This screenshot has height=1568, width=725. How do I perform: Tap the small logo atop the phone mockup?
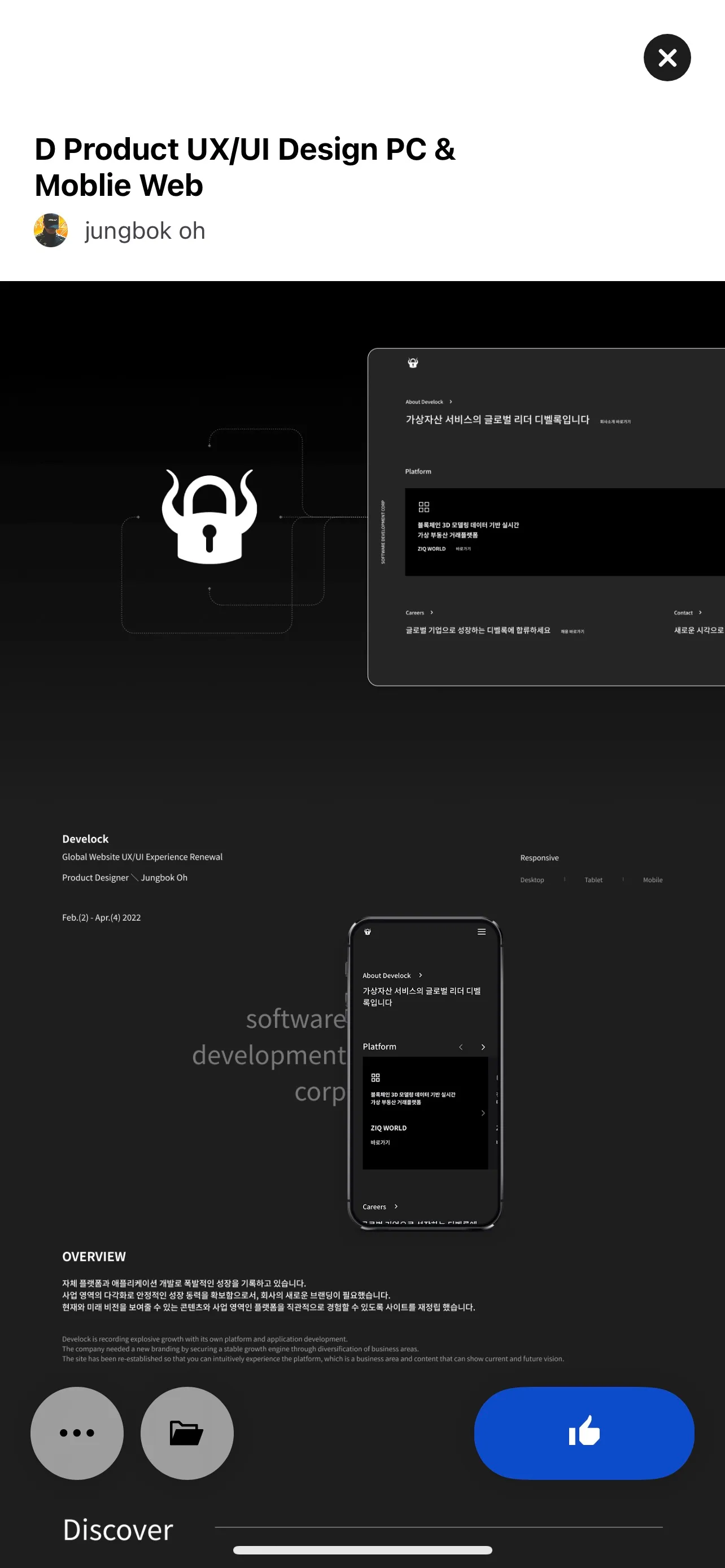(x=368, y=932)
